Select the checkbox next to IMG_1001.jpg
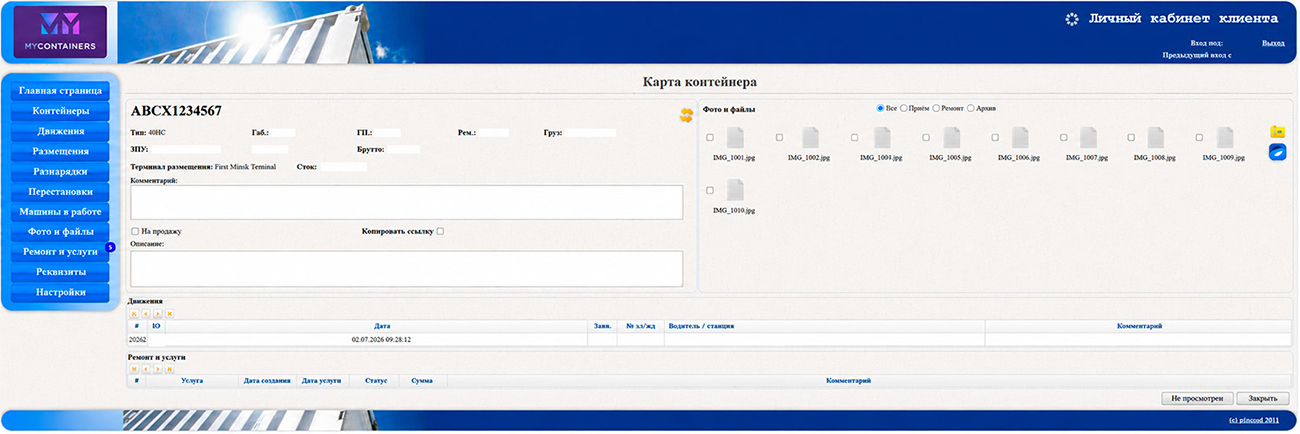1300x434 pixels. click(x=710, y=138)
